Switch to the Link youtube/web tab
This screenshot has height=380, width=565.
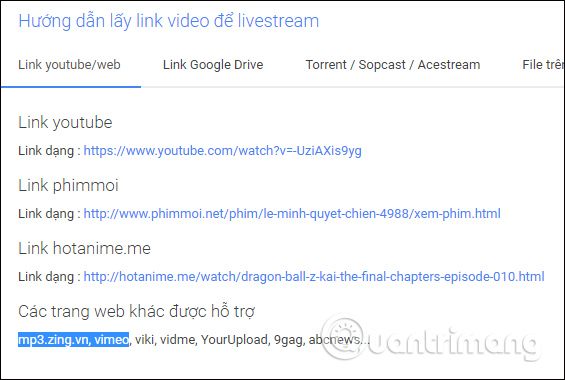click(x=69, y=65)
